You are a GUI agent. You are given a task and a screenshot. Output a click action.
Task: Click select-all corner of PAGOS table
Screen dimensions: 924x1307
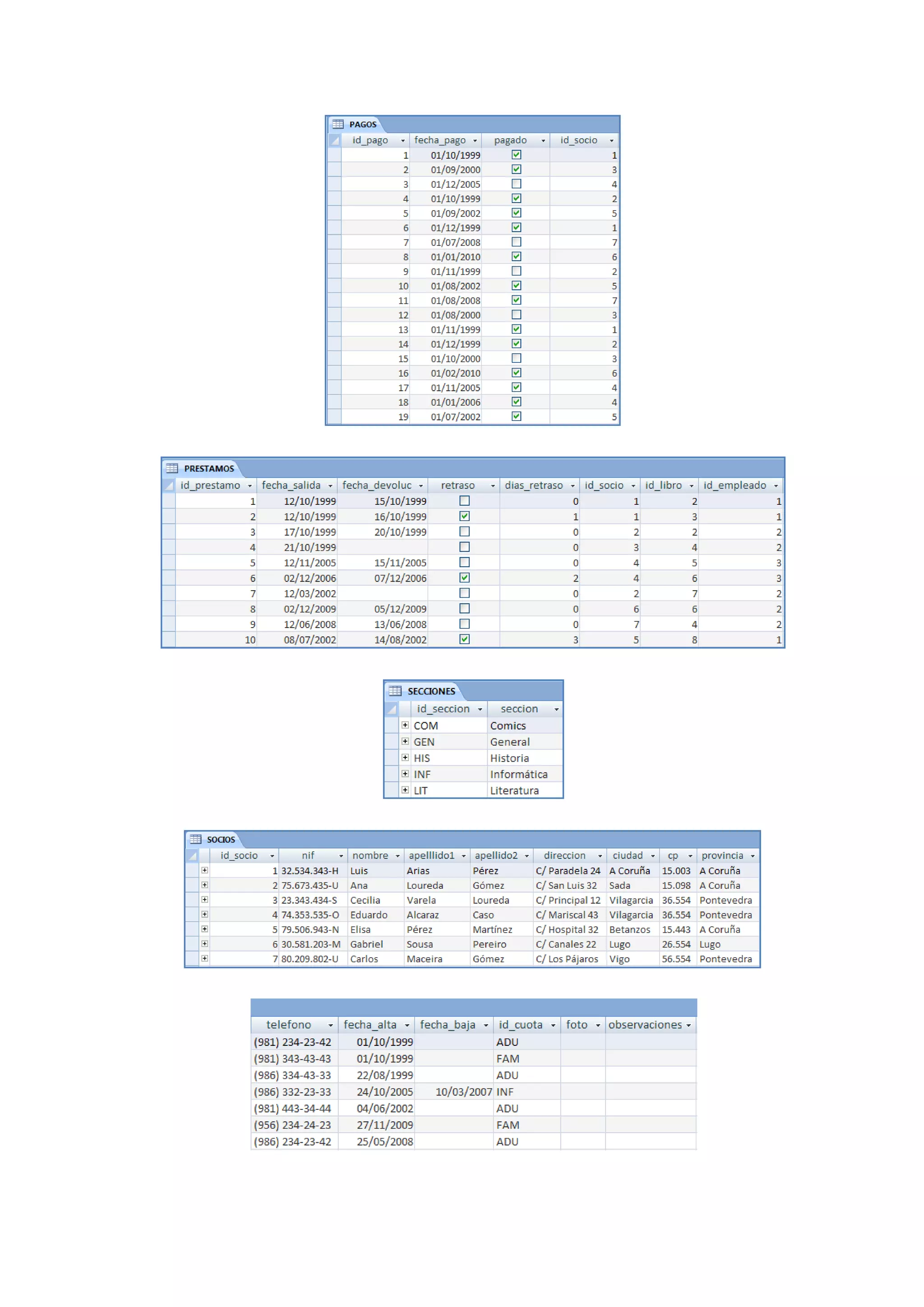point(335,140)
